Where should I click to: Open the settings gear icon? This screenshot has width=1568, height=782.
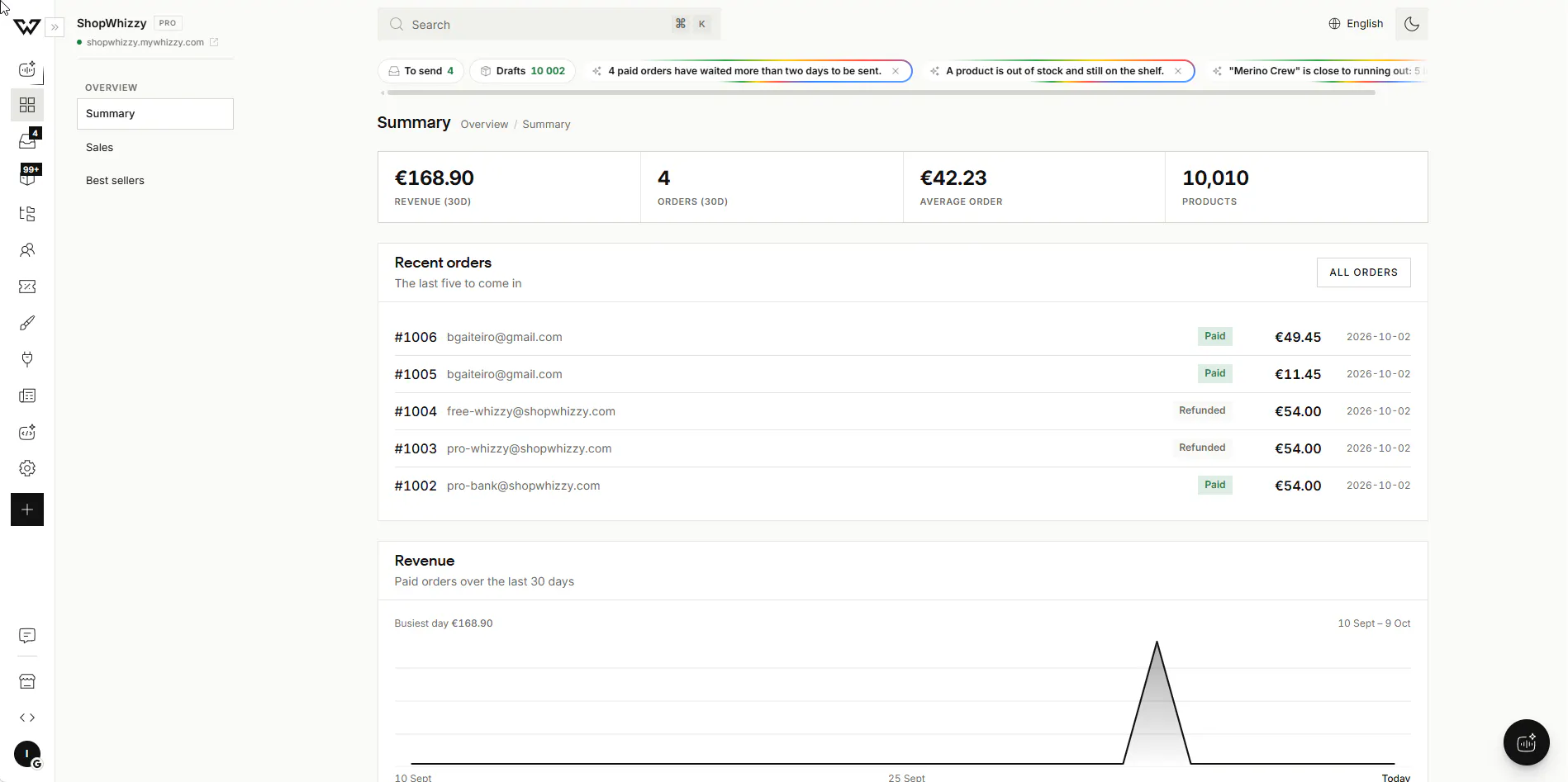point(27,468)
